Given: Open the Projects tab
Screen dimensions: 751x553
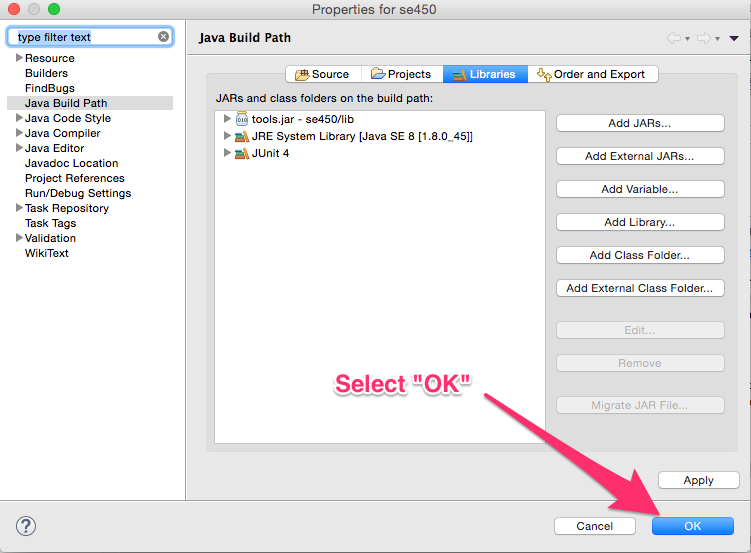Looking at the screenshot, I should click(x=401, y=74).
